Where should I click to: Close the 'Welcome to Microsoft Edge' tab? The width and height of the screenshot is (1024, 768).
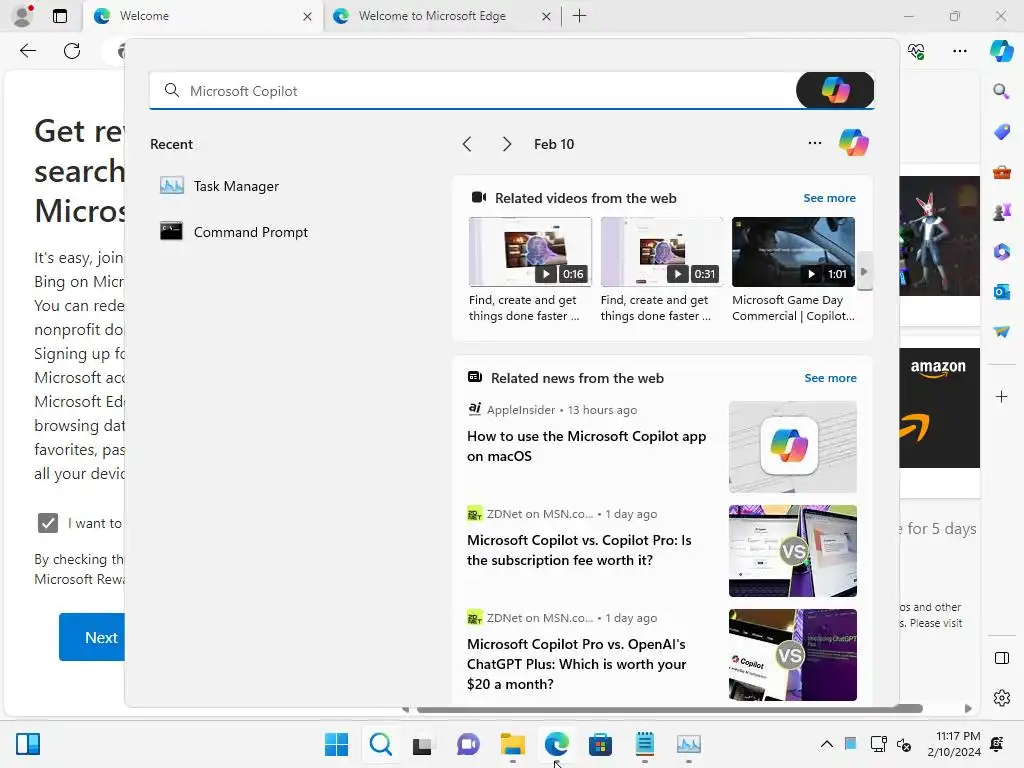click(x=546, y=16)
